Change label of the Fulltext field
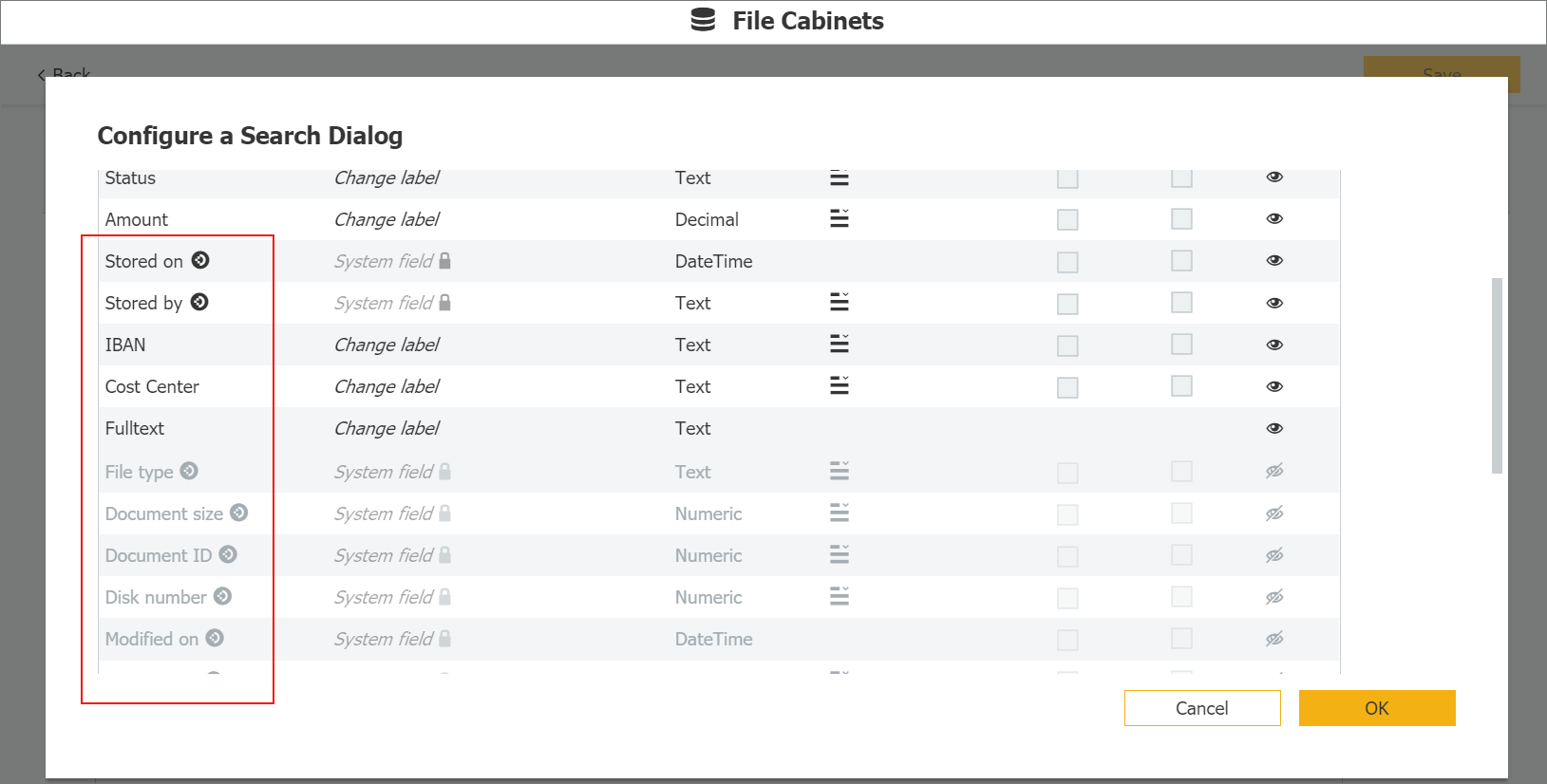 pos(387,428)
